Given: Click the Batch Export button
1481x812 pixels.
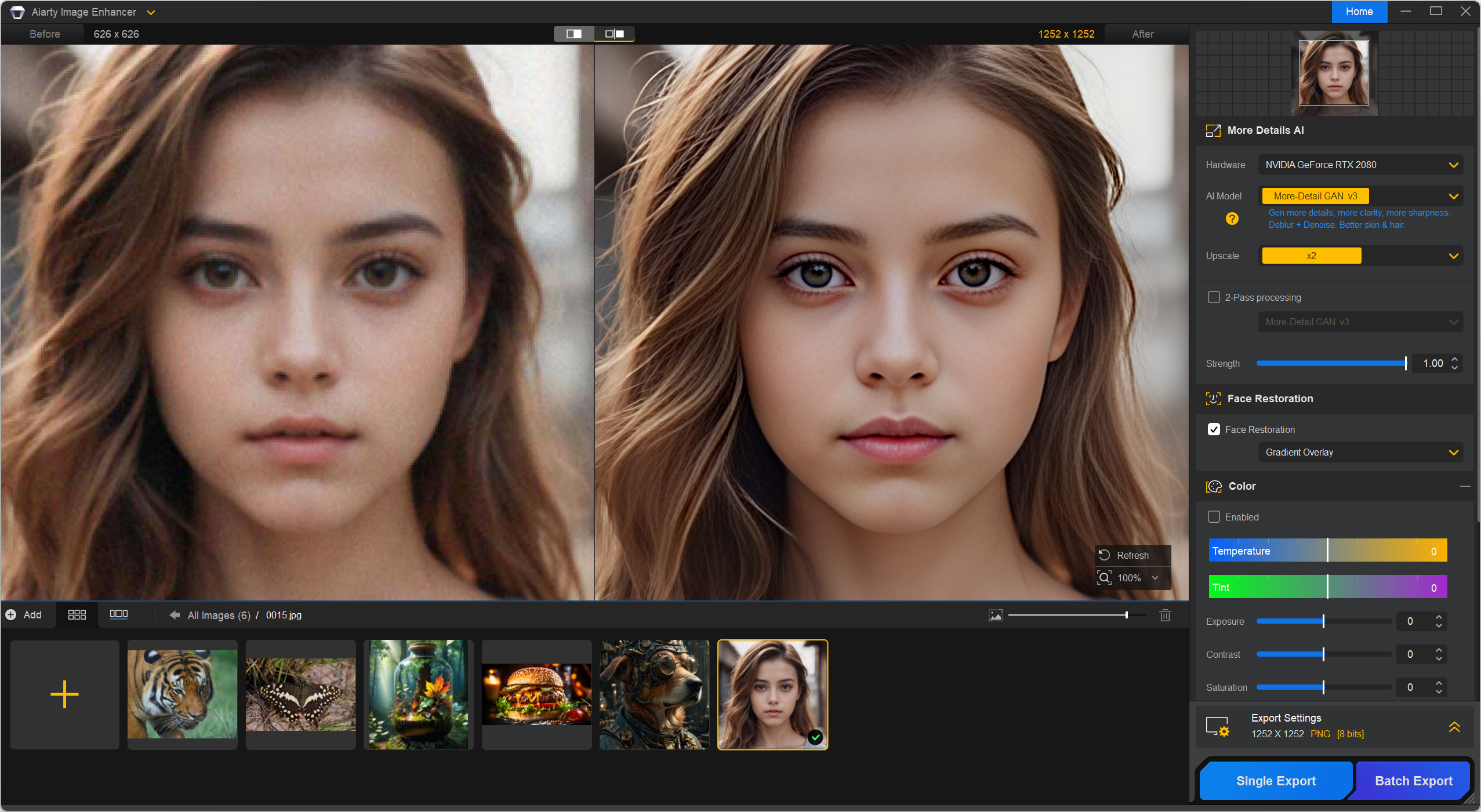Looking at the screenshot, I should point(1413,780).
